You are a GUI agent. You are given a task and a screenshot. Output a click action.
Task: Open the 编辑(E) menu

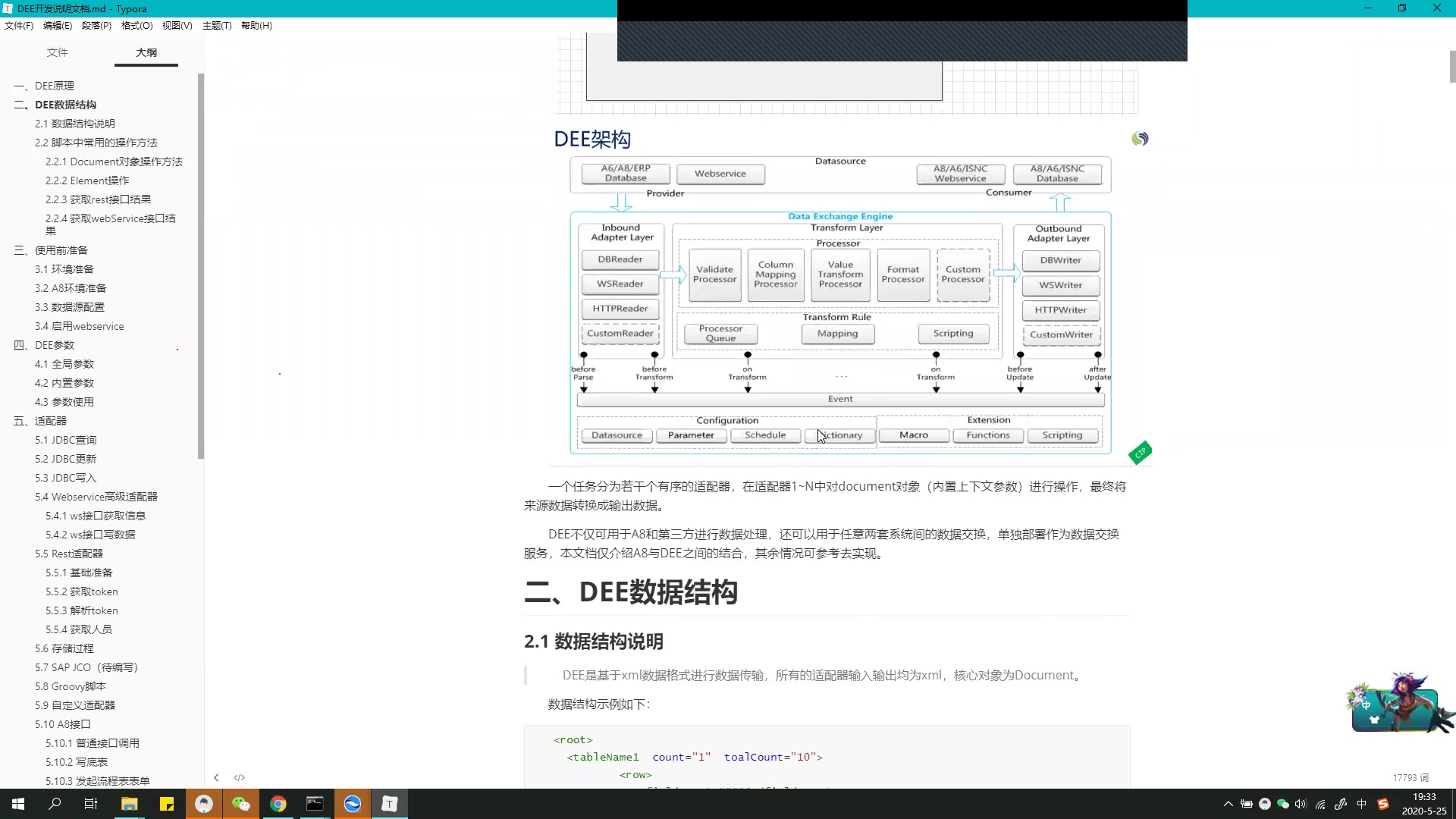pyautogui.click(x=58, y=26)
